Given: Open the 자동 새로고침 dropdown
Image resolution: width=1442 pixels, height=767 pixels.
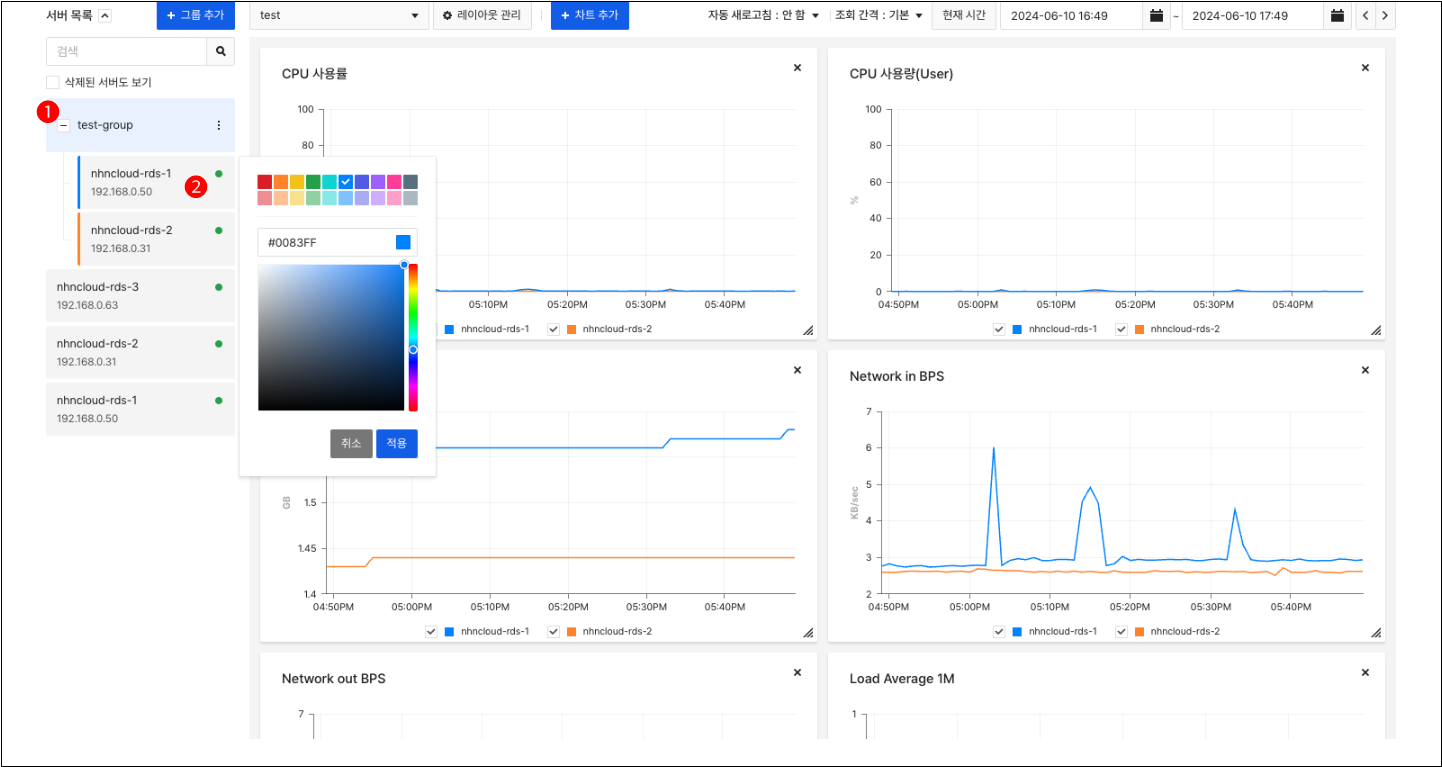Looking at the screenshot, I should click(x=764, y=16).
